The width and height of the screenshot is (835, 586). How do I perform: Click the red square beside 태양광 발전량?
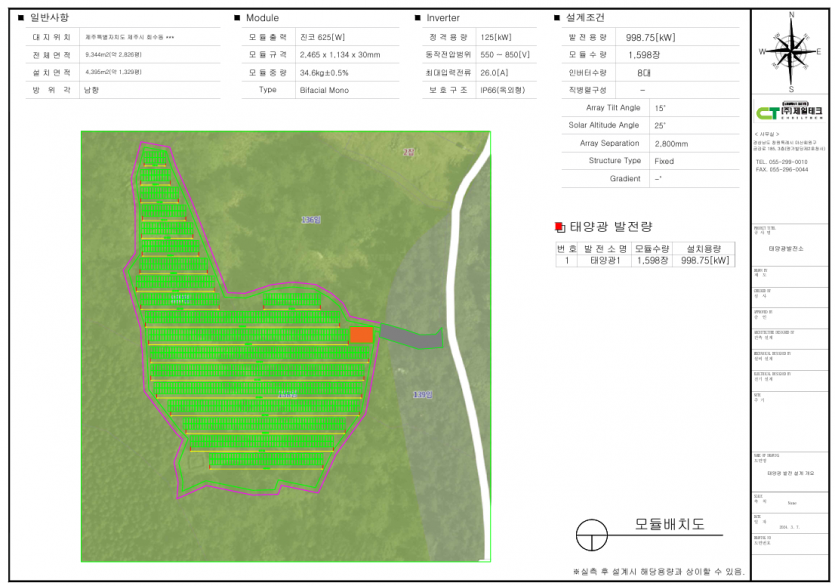(560, 227)
